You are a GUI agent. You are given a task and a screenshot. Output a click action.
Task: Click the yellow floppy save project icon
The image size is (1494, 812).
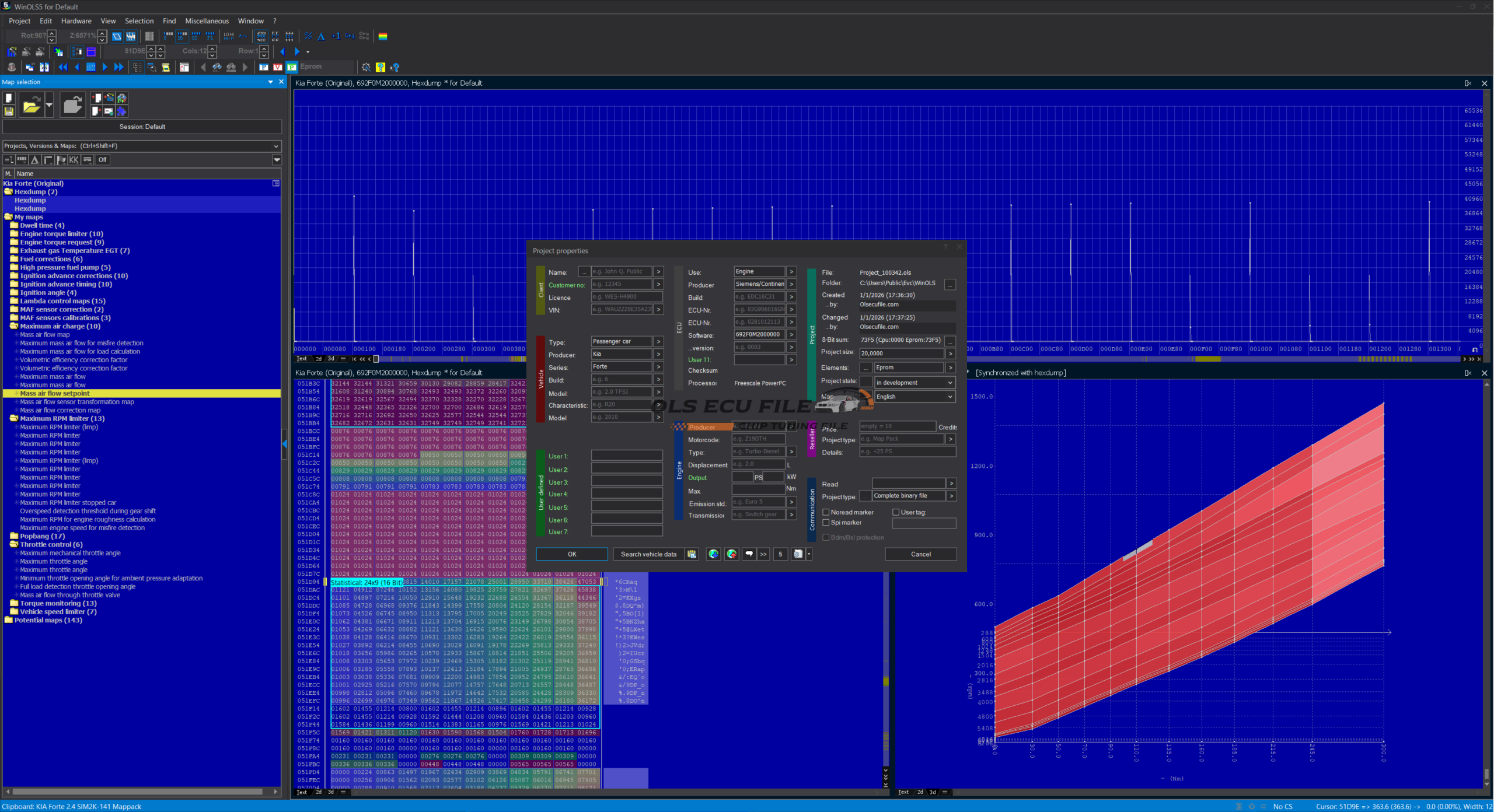(9, 111)
